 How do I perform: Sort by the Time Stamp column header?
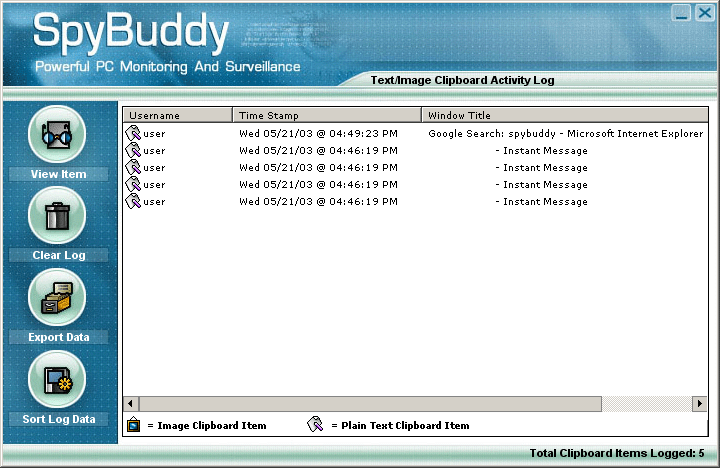pos(326,115)
